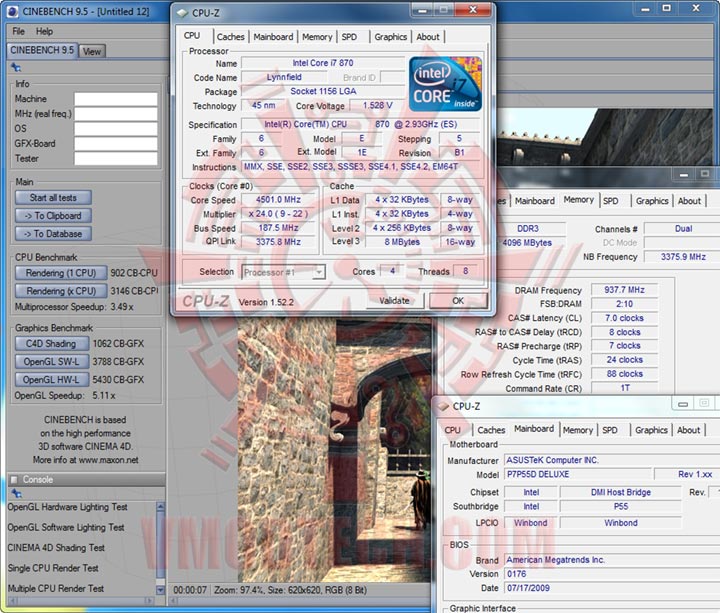This screenshot has width=720, height=613.
Task: Open Graphics tab in the Memory CPU-Z window
Action: point(652,201)
